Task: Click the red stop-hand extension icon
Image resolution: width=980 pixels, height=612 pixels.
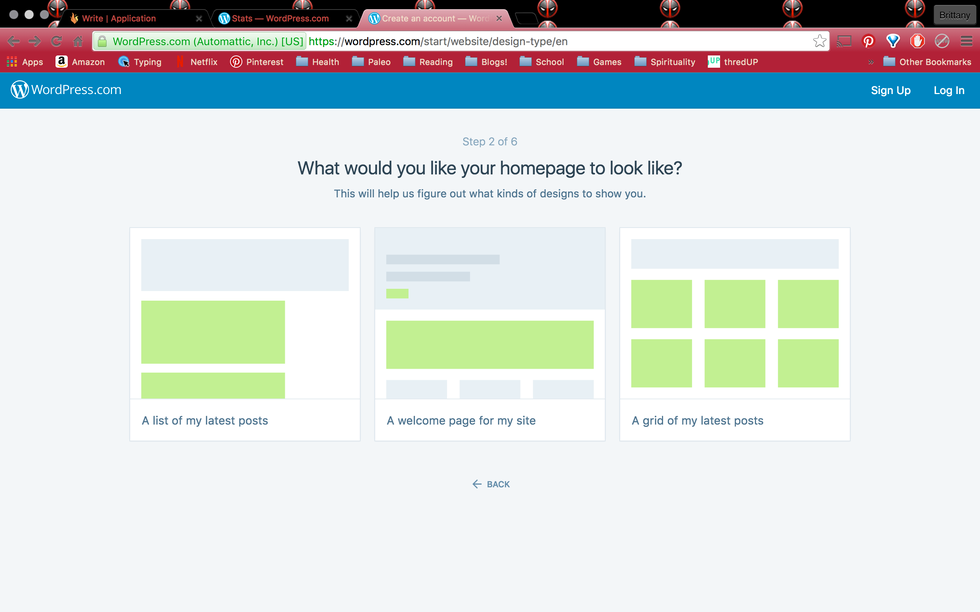Action: 917,41
